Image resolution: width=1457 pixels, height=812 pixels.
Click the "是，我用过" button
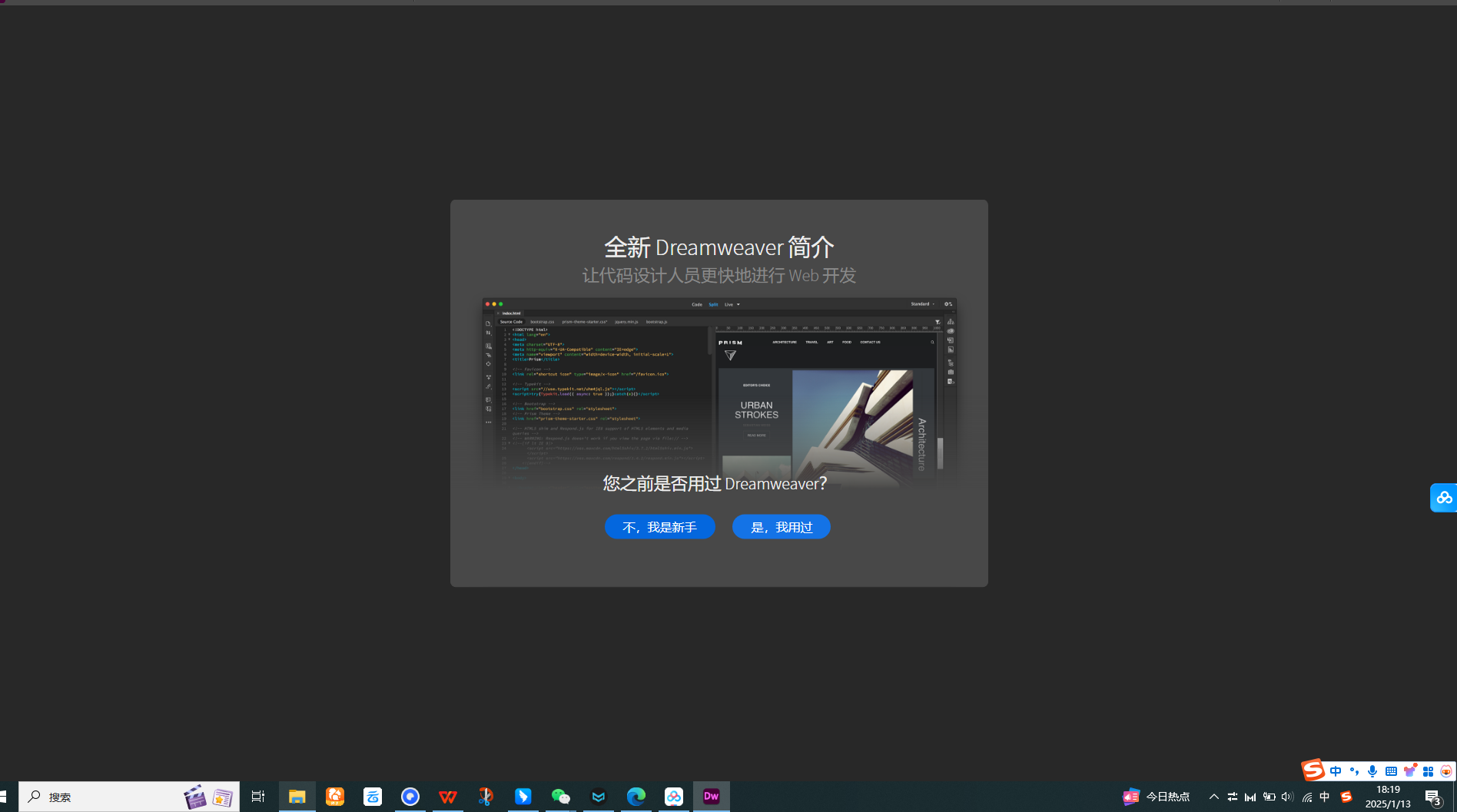(x=781, y=527)
